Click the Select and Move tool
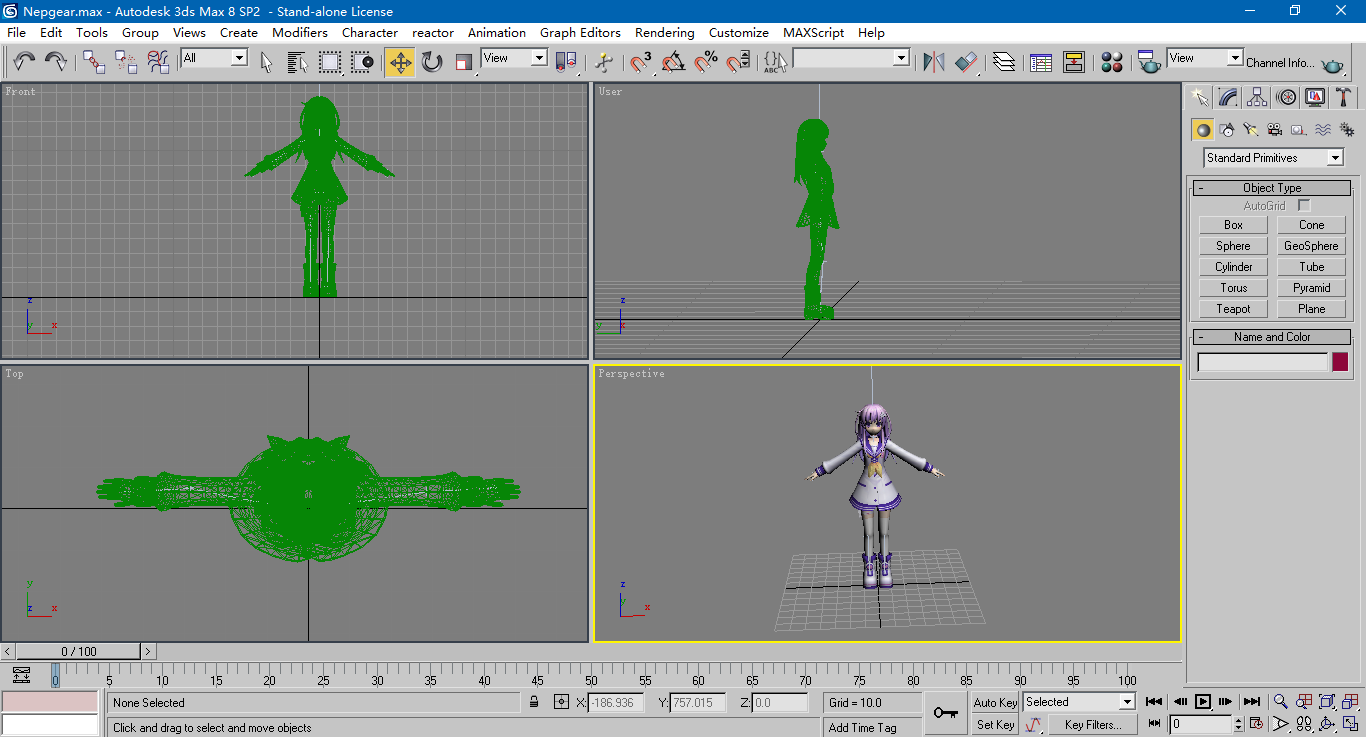Viewport: 1366px width, 737px height. point(400,62)
